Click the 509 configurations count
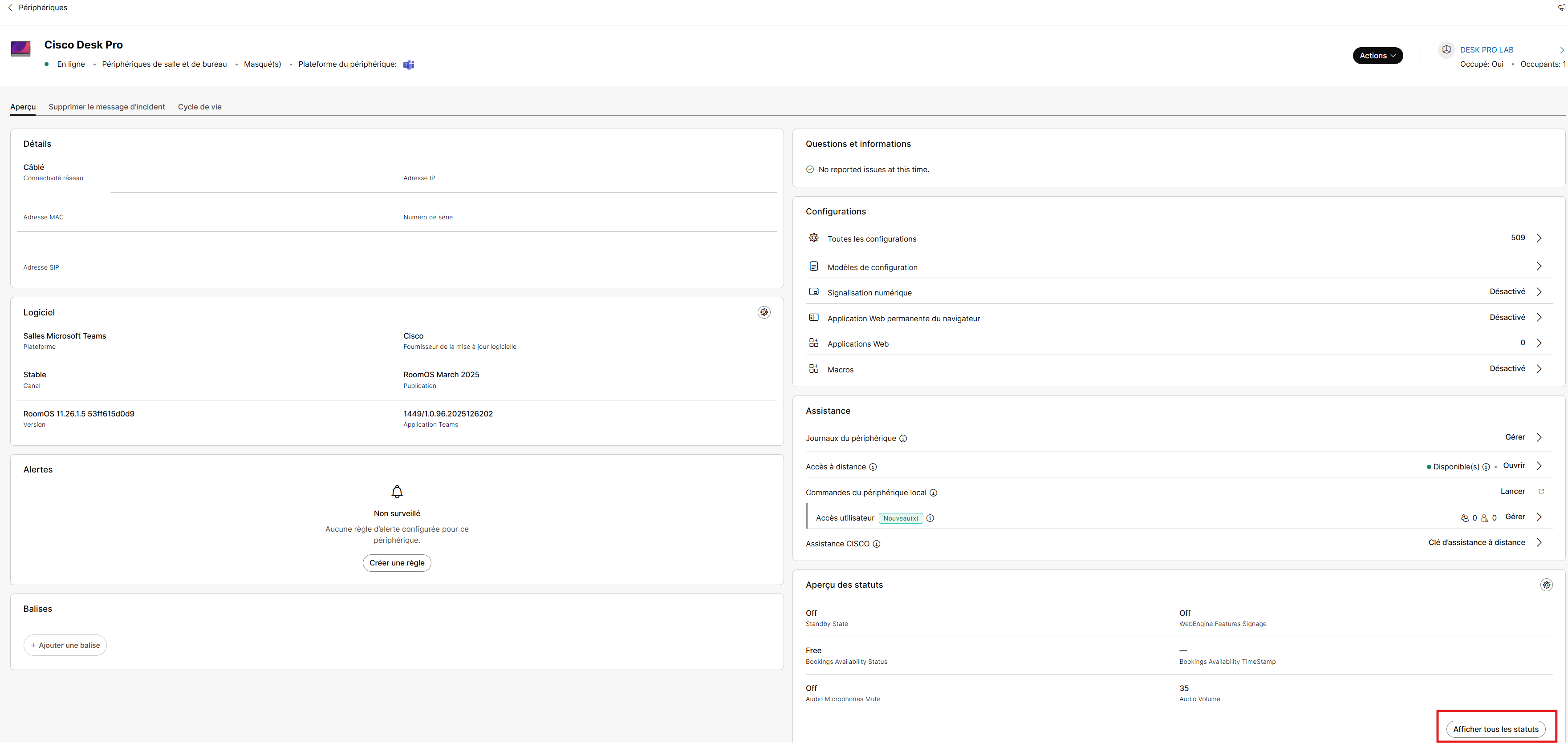 1518,238
